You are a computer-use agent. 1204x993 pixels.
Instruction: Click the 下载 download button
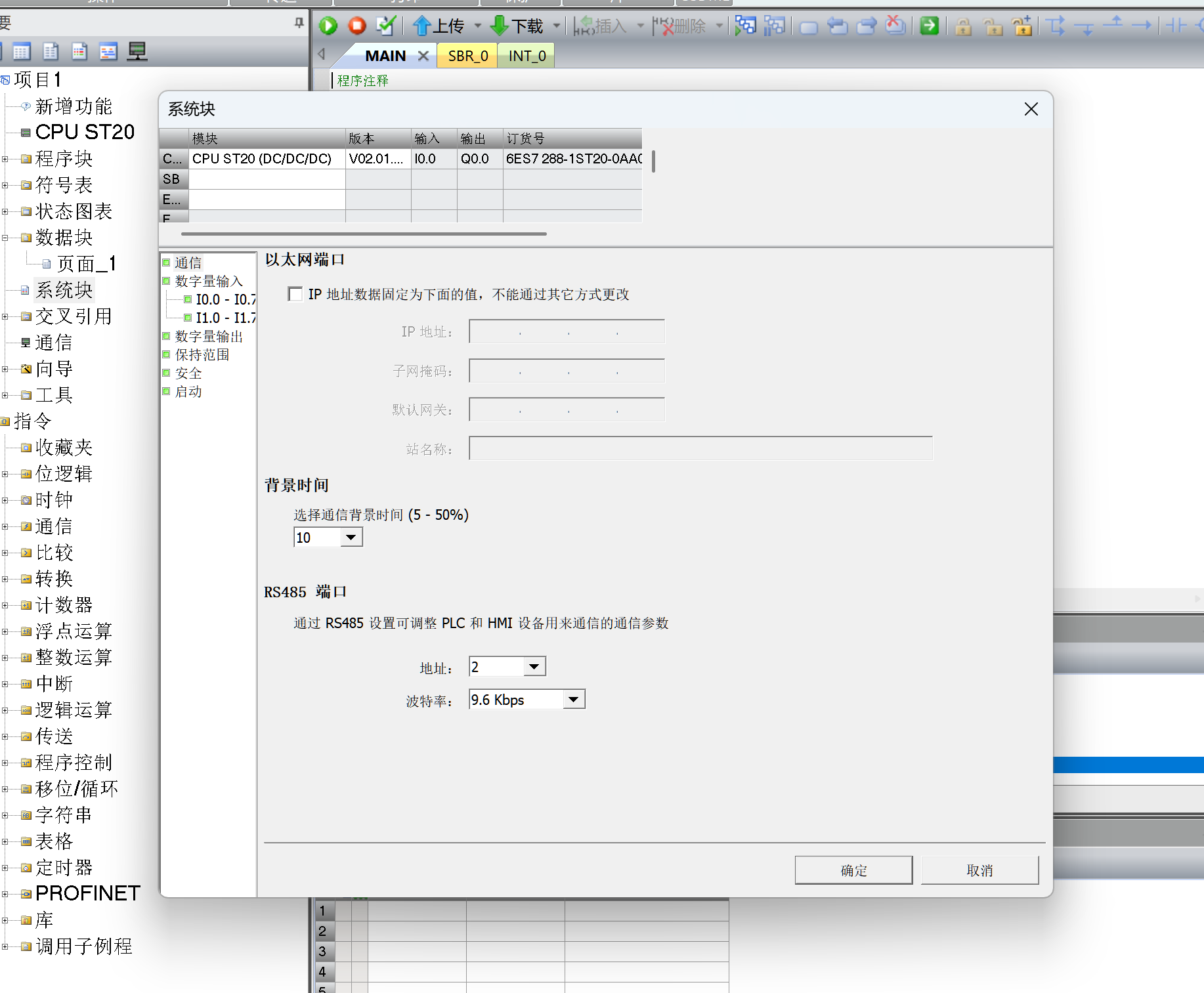tap(517, 26)
